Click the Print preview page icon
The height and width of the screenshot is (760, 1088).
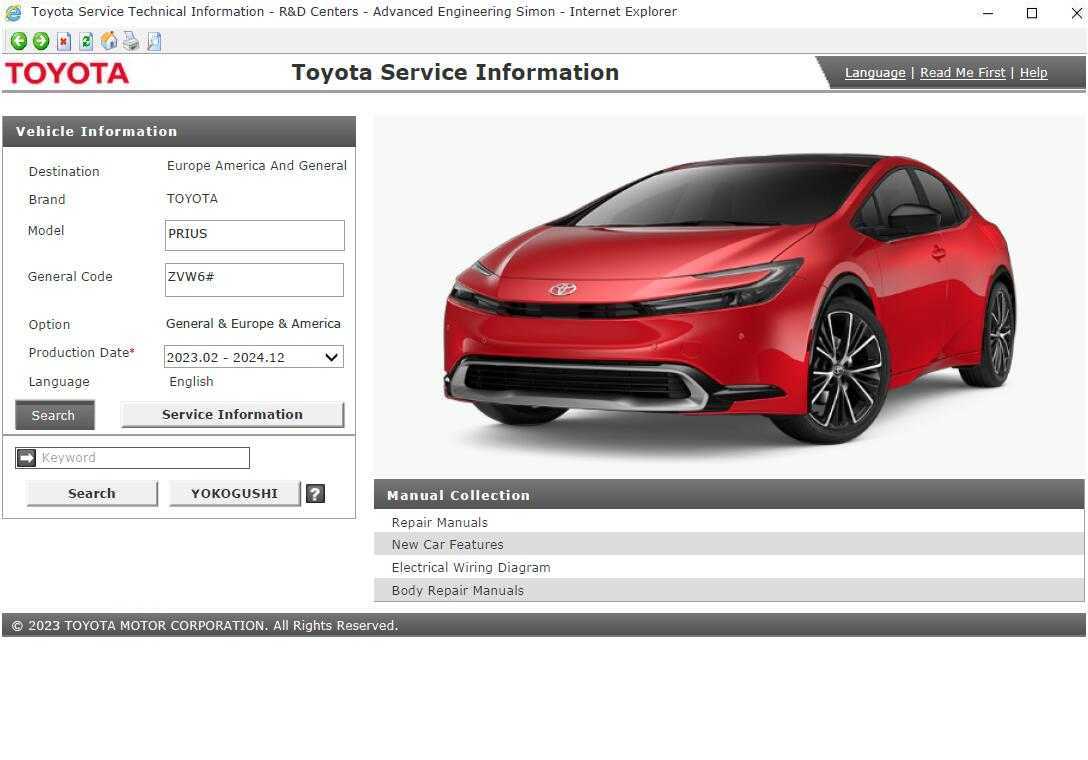tap(154, 42)
